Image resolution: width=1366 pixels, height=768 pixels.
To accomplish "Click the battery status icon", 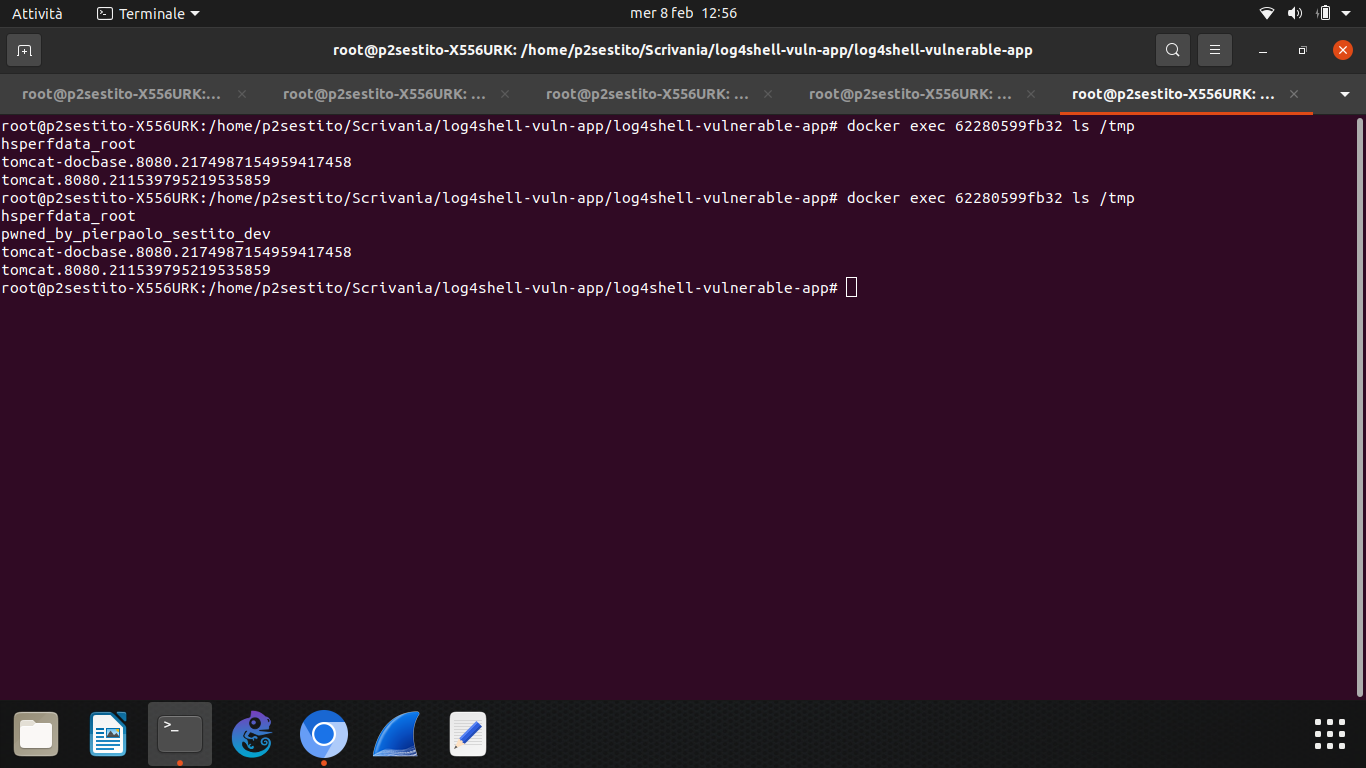I will tap(1324, 13).
